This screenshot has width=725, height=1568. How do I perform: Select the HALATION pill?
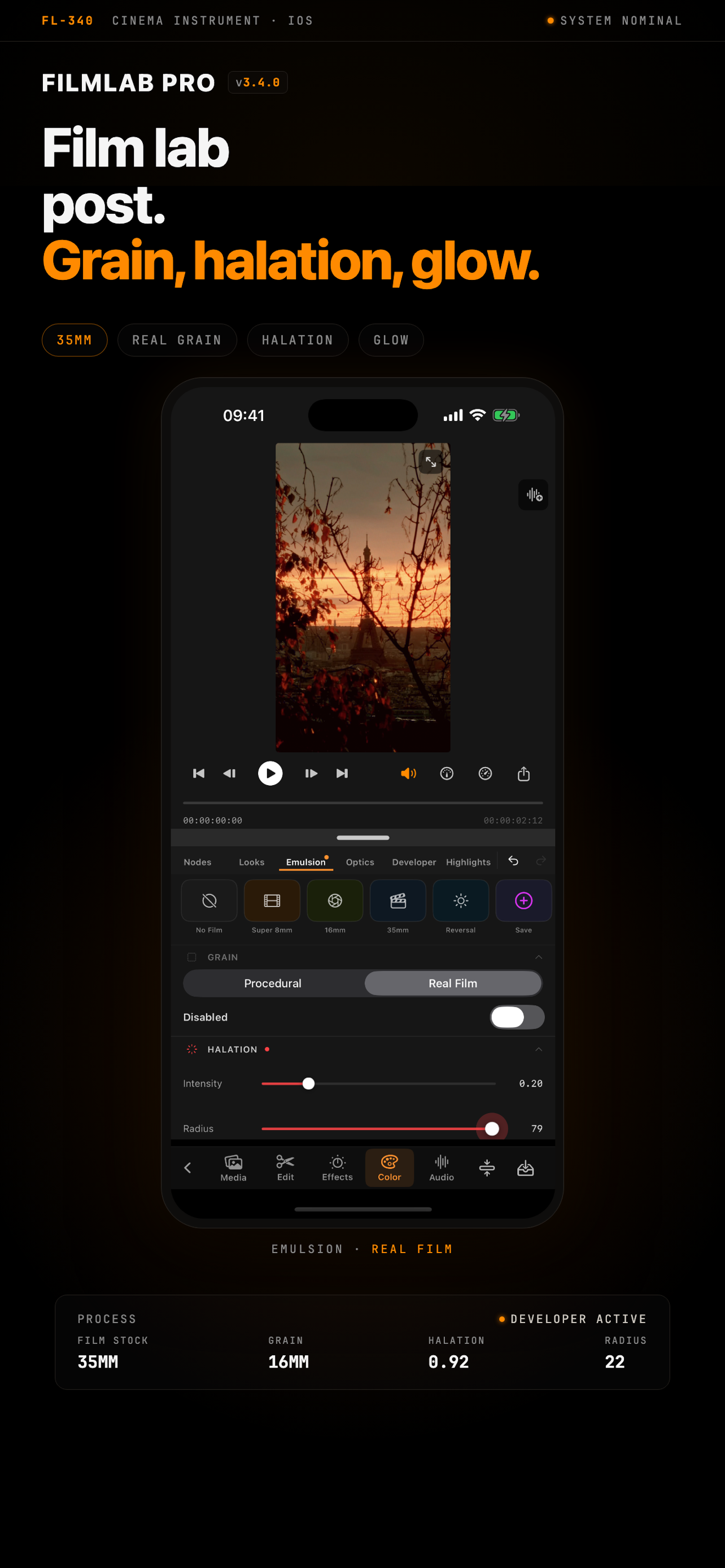[298, 340]
